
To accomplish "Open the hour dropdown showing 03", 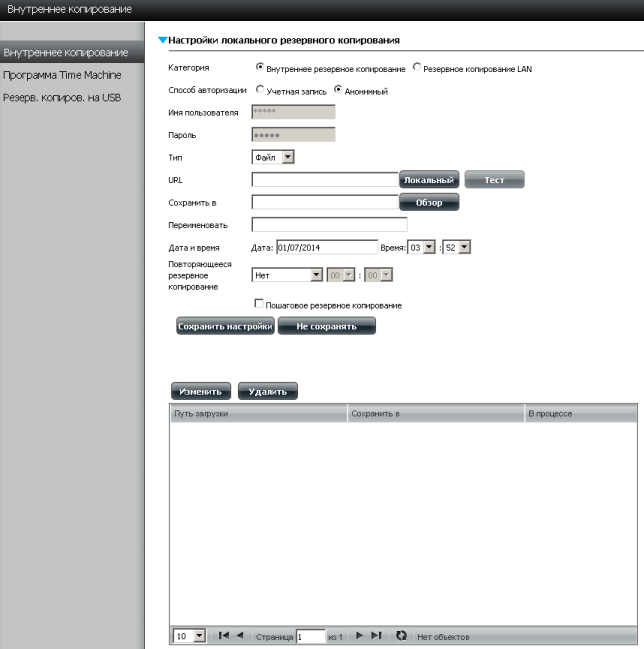I will point(421,247).
